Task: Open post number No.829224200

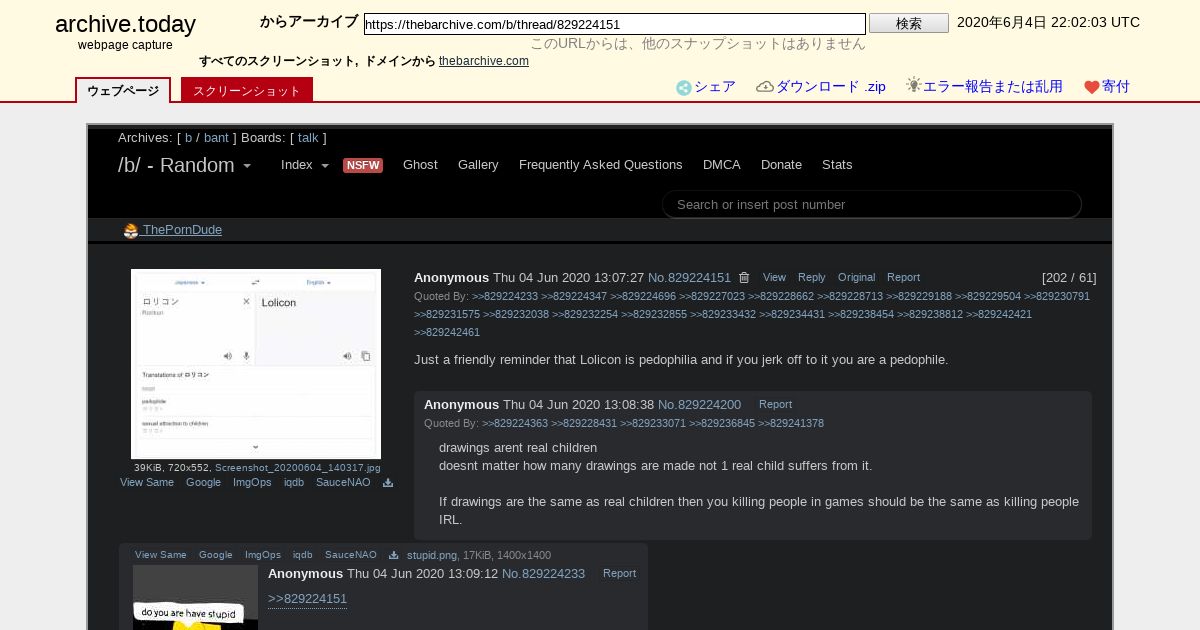Action: click(699, 405)
